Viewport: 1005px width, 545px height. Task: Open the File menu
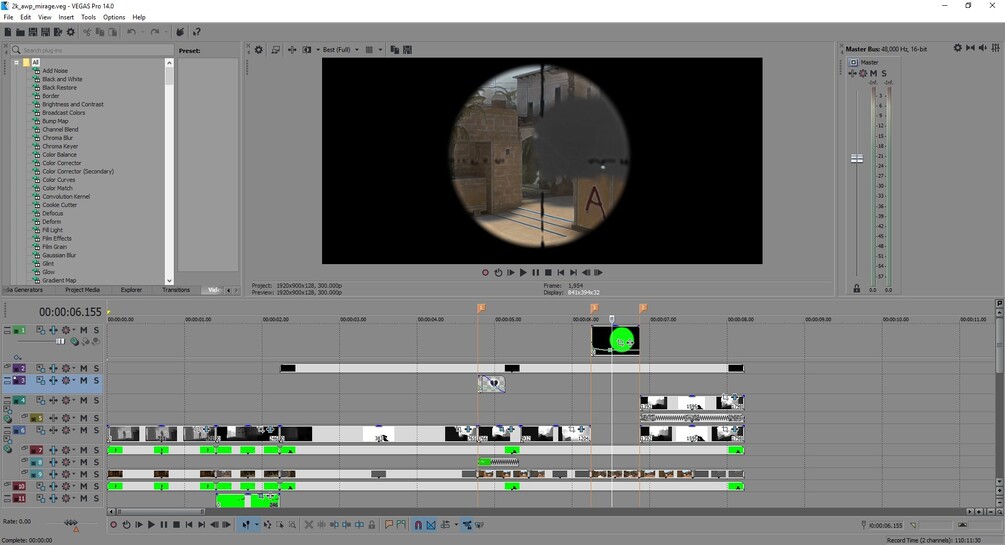pos(8,17)
